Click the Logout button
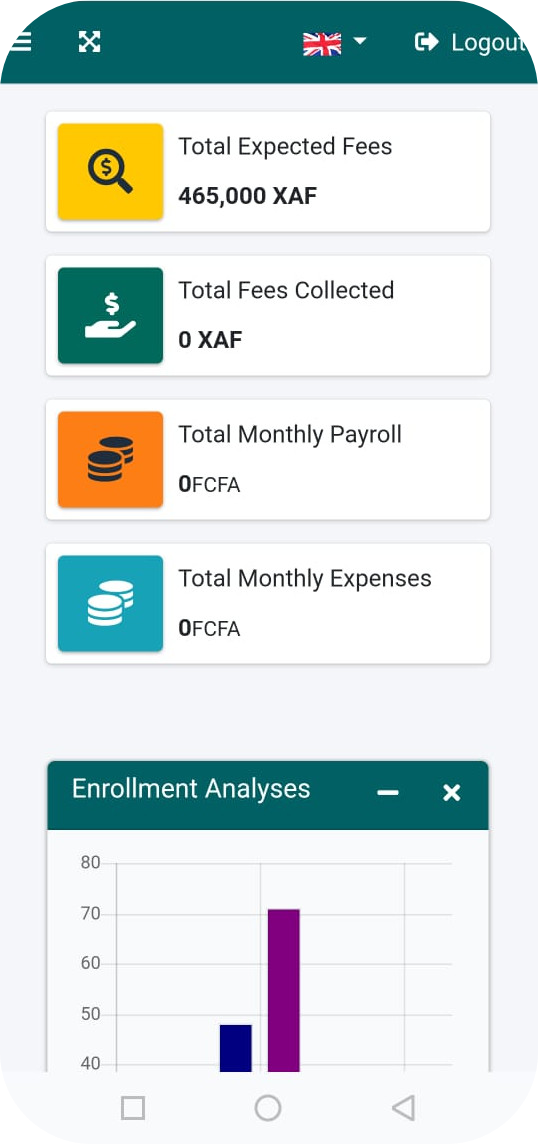The image size is (538, 1144). click(x=469, y=42)
